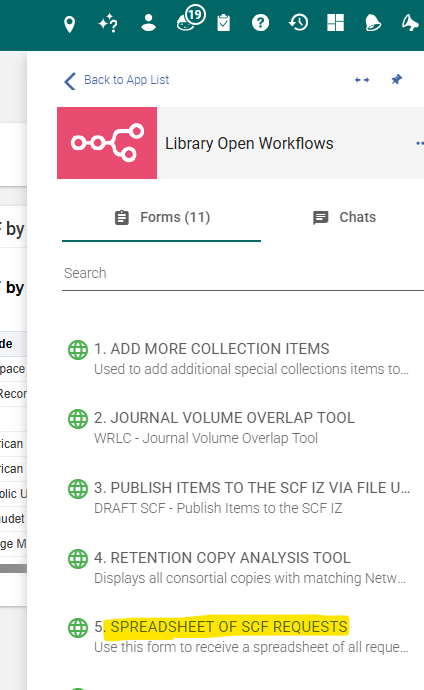Open the clipboard tasks icon
The image size is (424, 690).
pos(223,23)
